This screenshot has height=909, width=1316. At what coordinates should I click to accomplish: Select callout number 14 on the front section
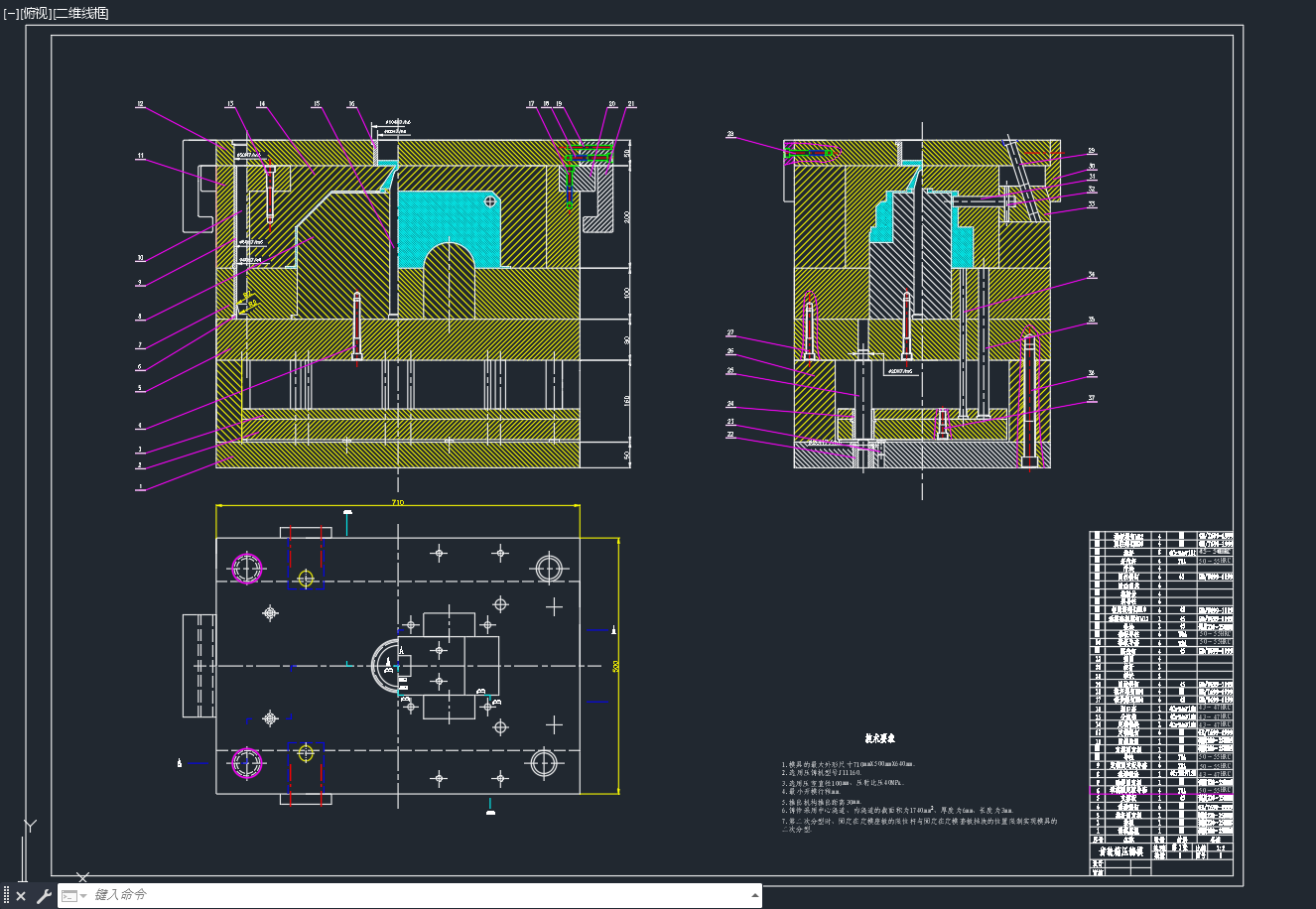pyautogui.click(x=262, y=103)
